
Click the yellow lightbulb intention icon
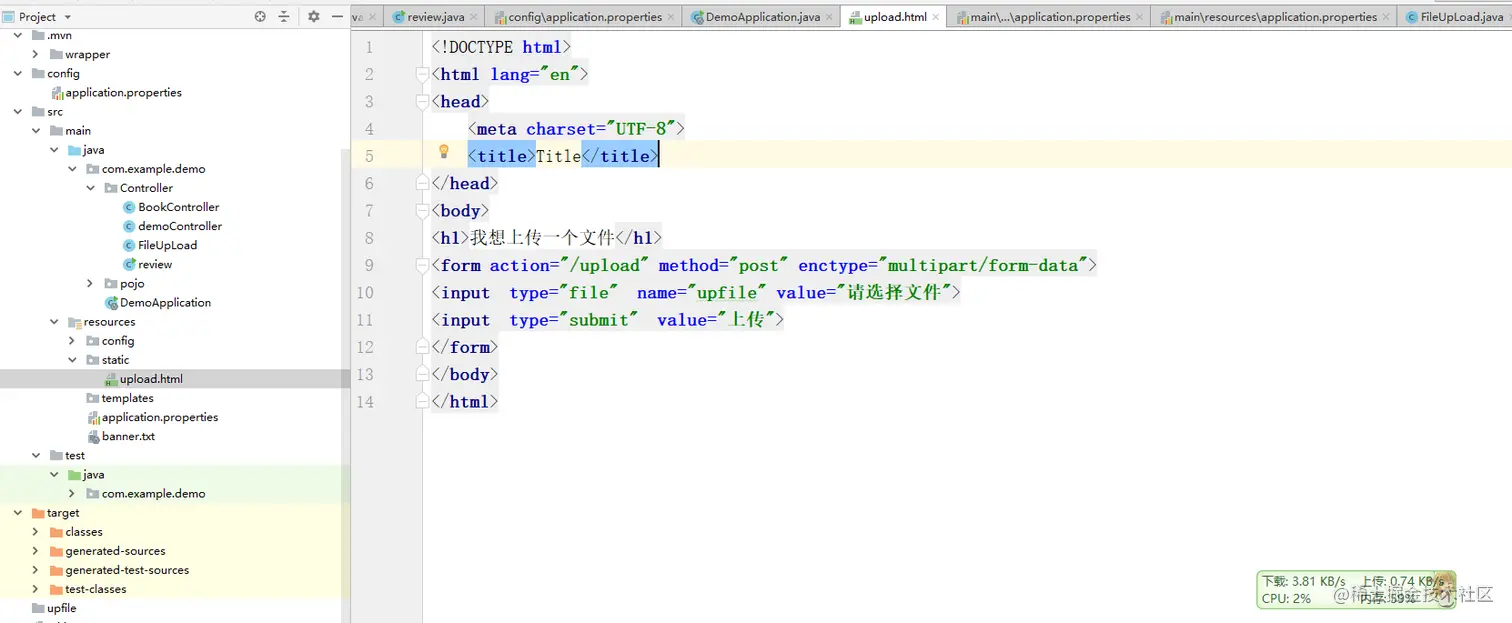444,152
